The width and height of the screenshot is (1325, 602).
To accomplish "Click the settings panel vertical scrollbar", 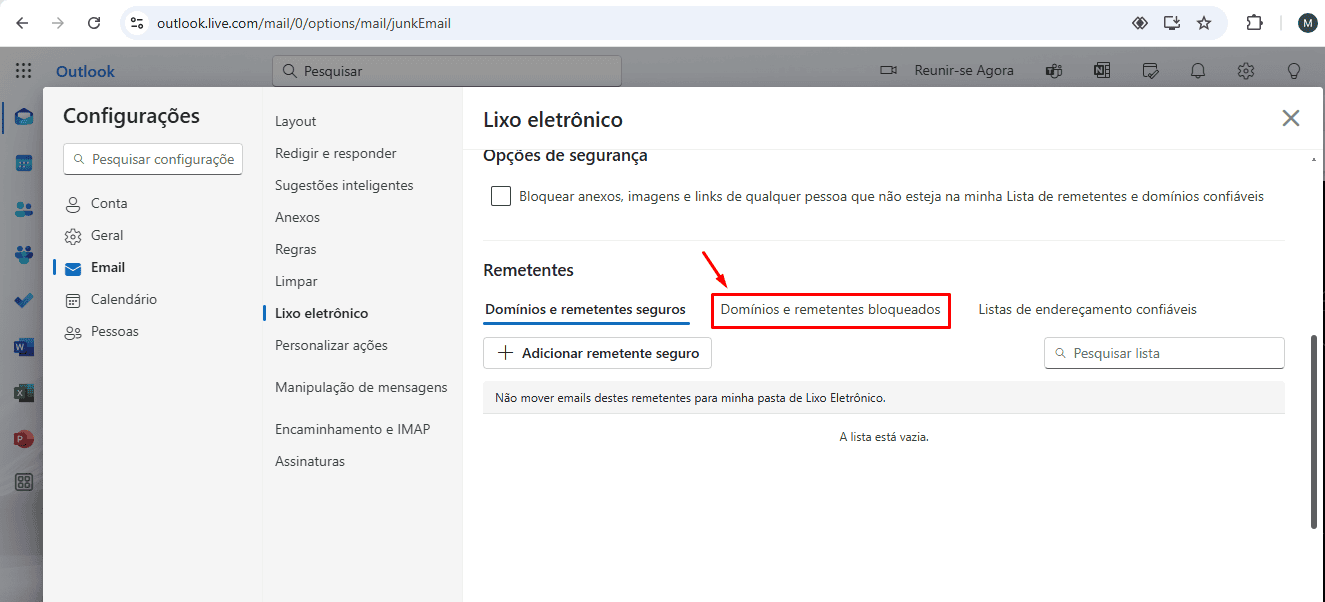I will pos(1314,432).
